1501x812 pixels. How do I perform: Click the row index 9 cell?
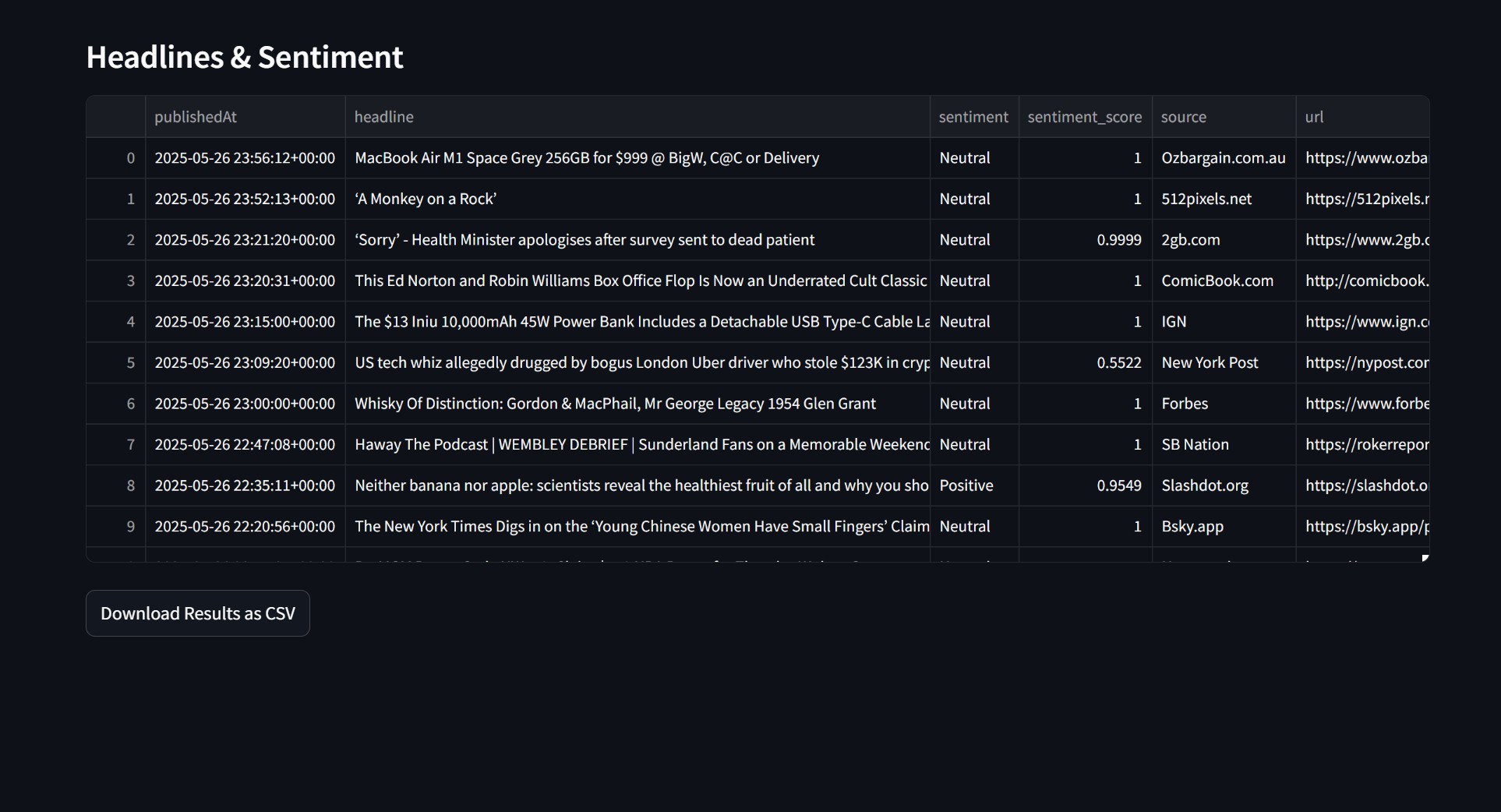point(116,526)
